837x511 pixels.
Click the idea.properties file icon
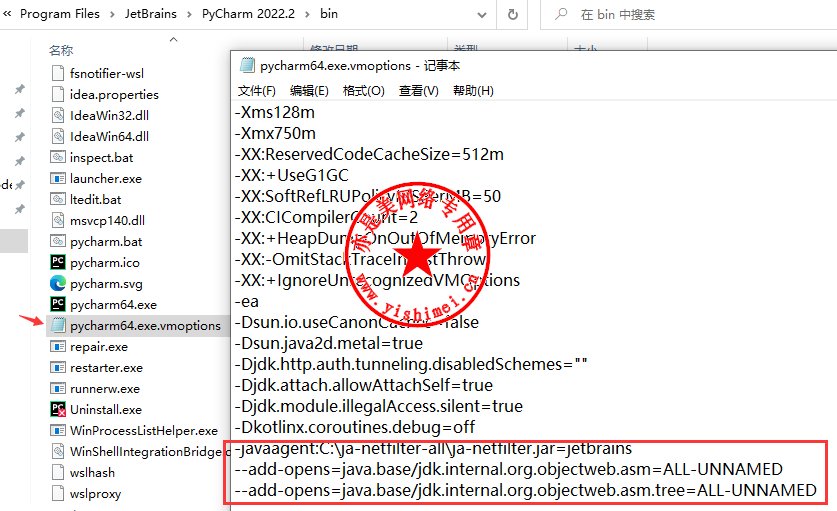[58, 94]
